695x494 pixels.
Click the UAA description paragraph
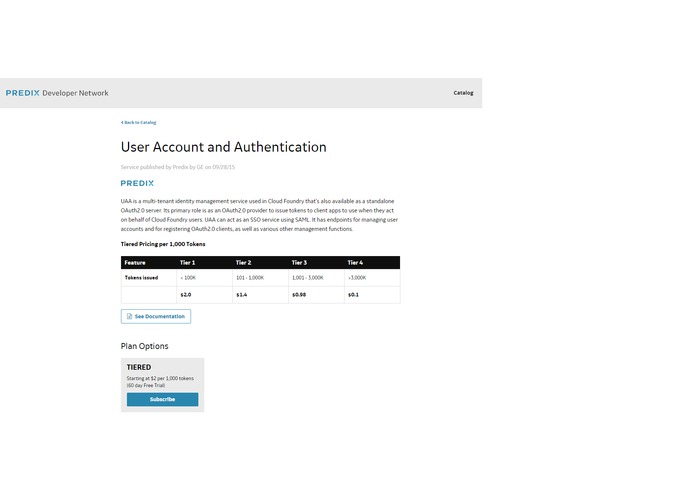[259, 215]
